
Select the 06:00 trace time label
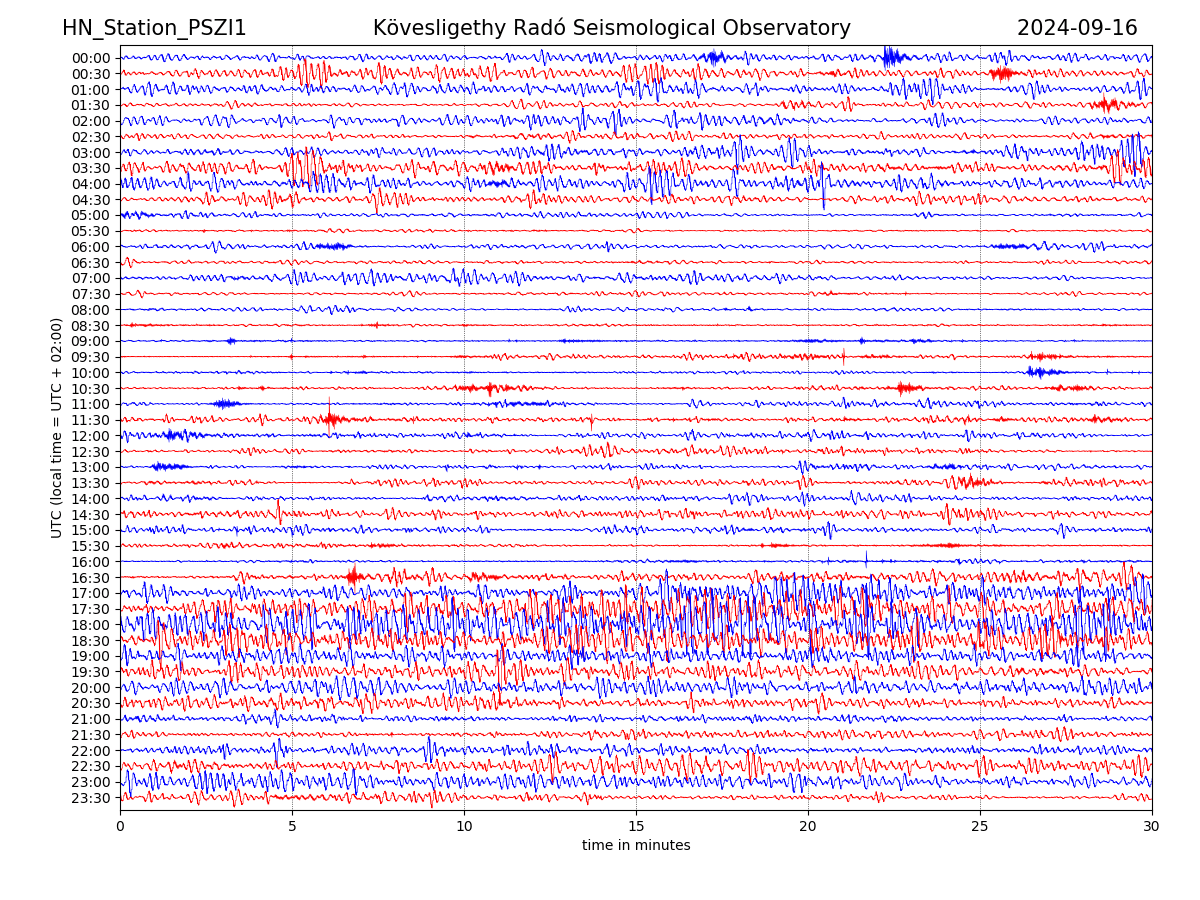pos(91,247)
